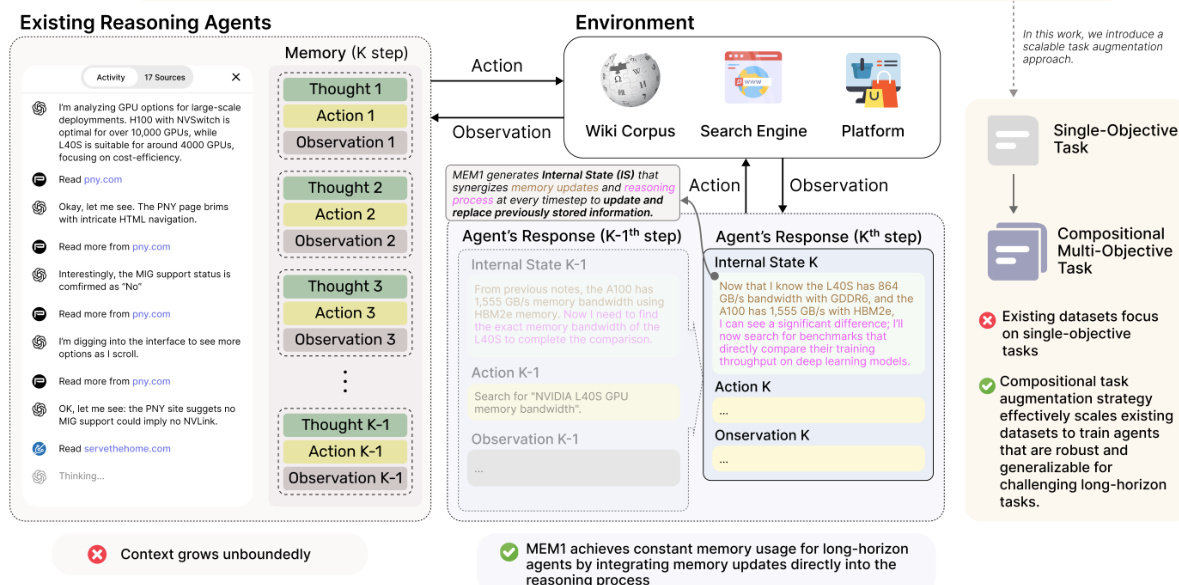
Task: Select the yellow Action 2 block
Action: point(345,214)
